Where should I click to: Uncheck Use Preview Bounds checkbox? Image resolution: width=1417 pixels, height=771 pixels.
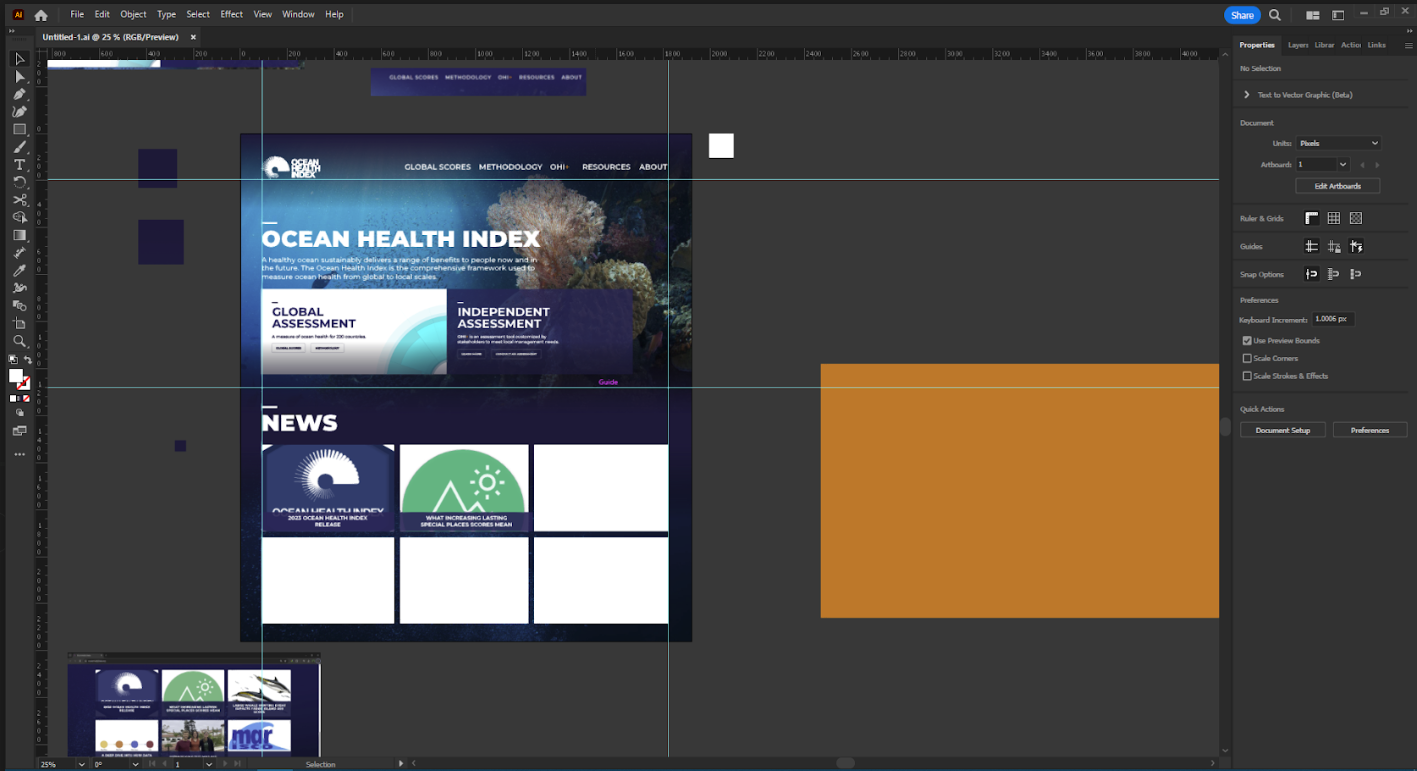coord(1247,341)
